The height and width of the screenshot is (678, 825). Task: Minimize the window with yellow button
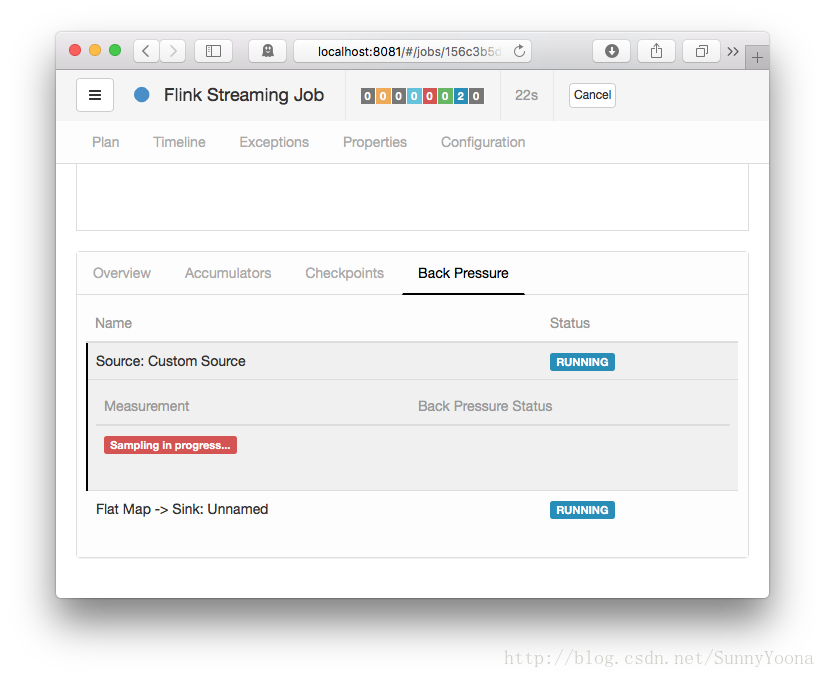95,50
